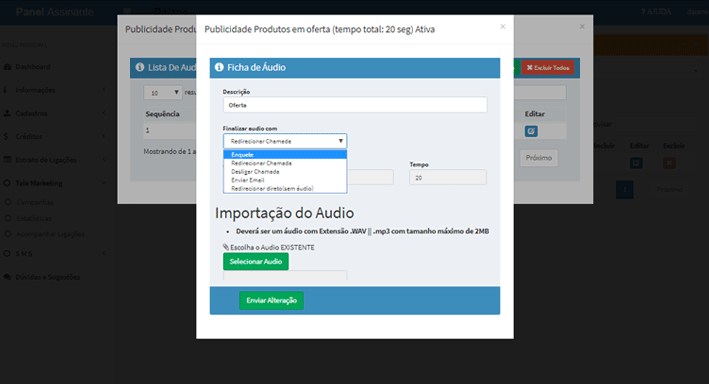The image size is (709, 384).
Task: Click the Selecionar Audio button
Action: pos(255,261)
